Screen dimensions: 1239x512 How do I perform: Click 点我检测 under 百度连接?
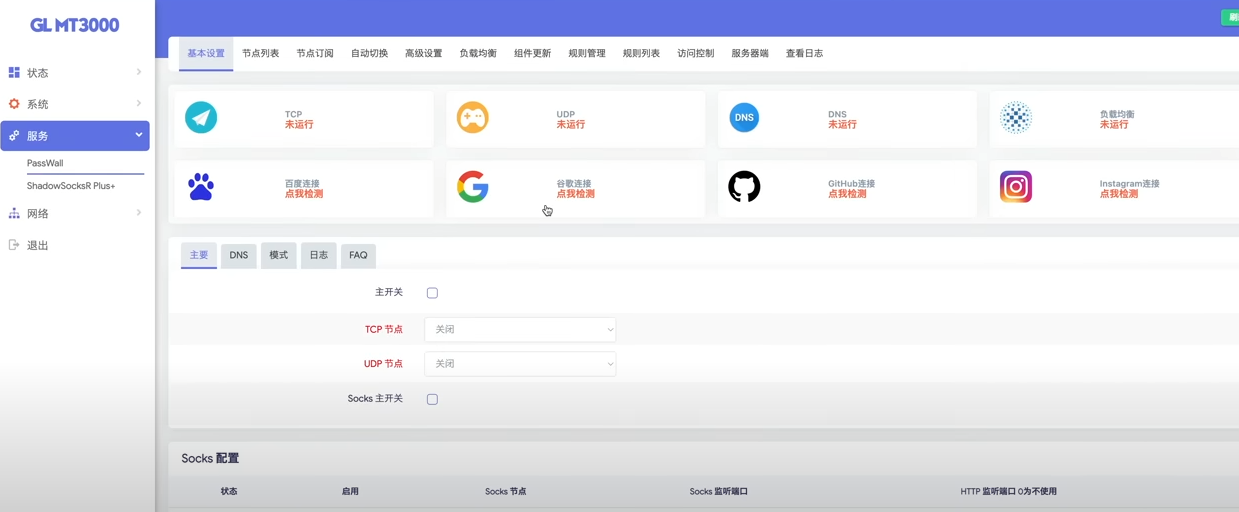tap(304, 194)
